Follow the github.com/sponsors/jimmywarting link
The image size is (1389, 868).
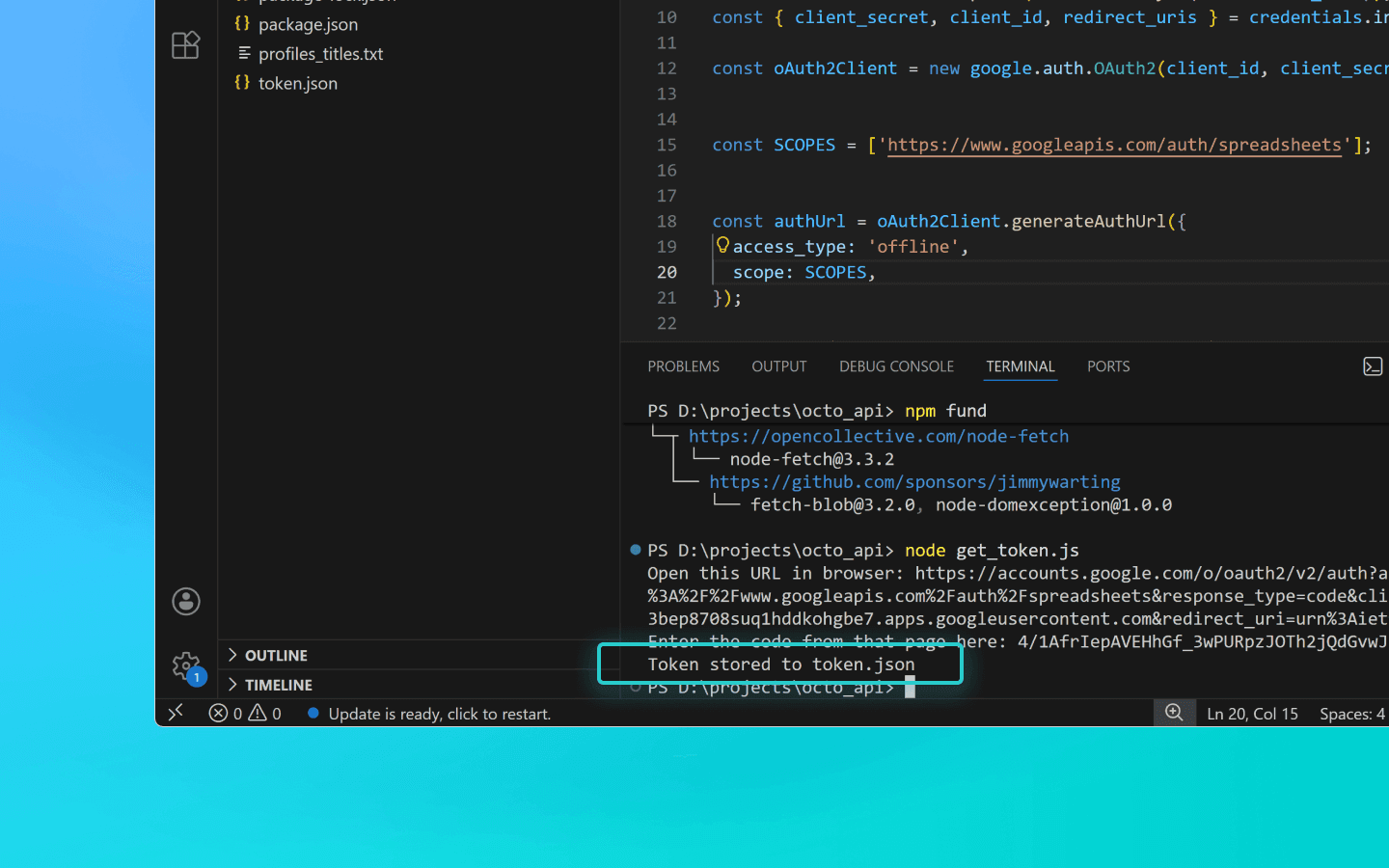pos(914,481)
